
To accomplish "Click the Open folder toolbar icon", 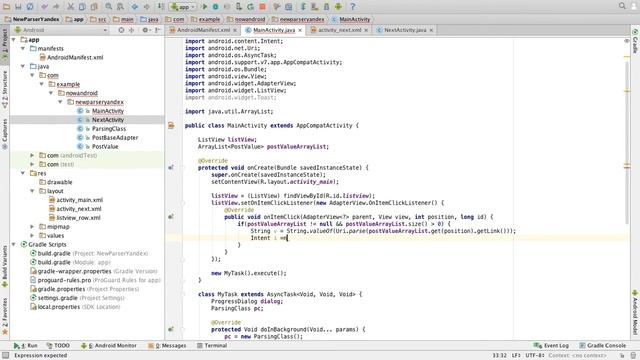I will 7,7.
